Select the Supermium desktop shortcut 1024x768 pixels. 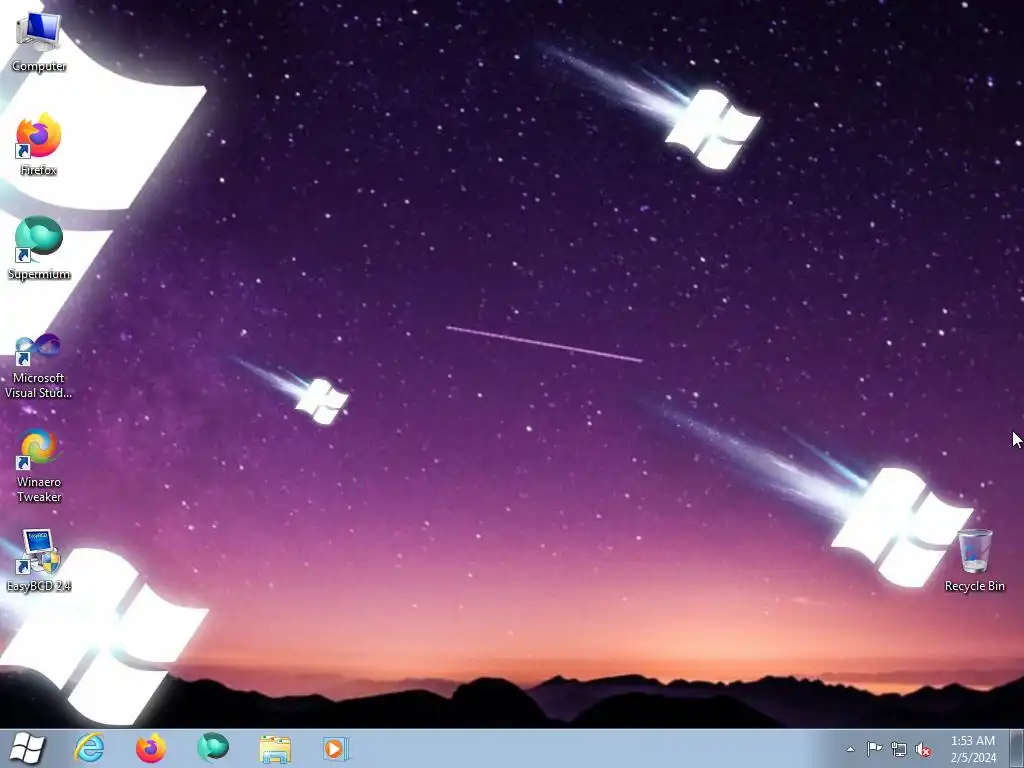pos(39,249)
